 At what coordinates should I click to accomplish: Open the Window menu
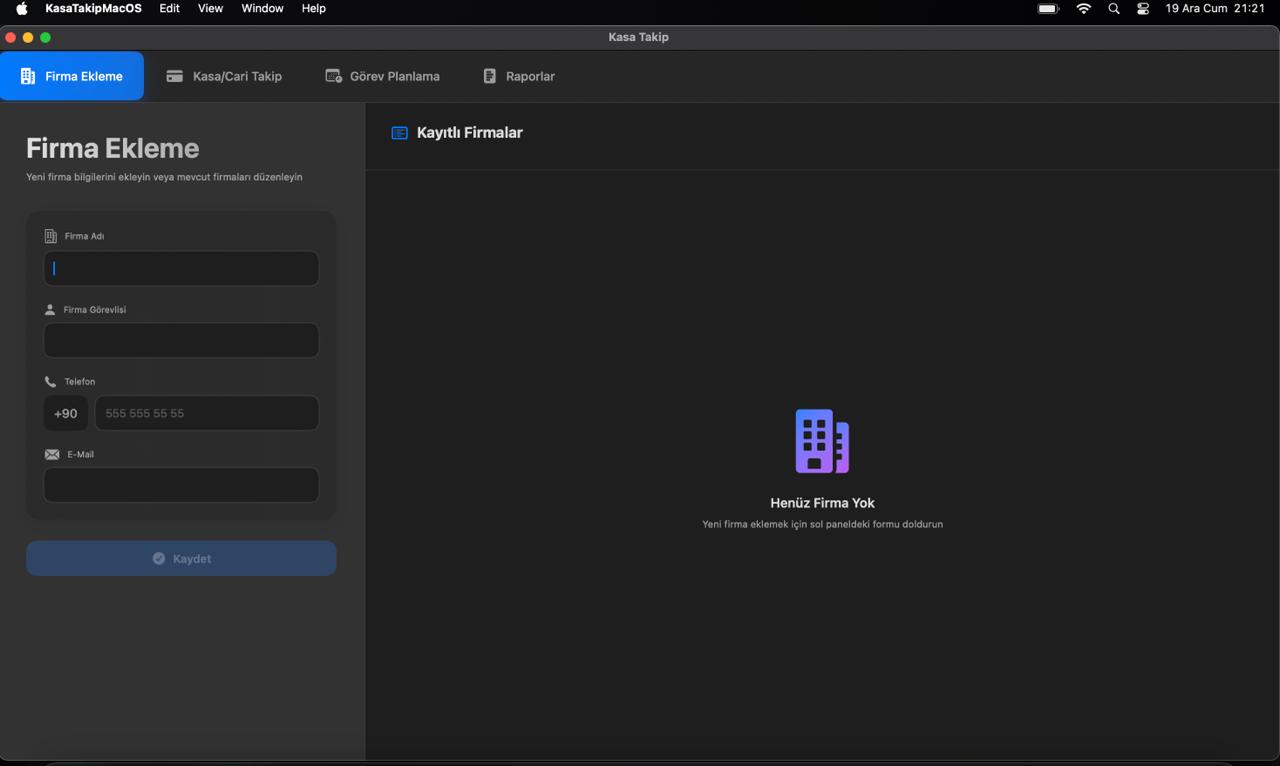262,8
